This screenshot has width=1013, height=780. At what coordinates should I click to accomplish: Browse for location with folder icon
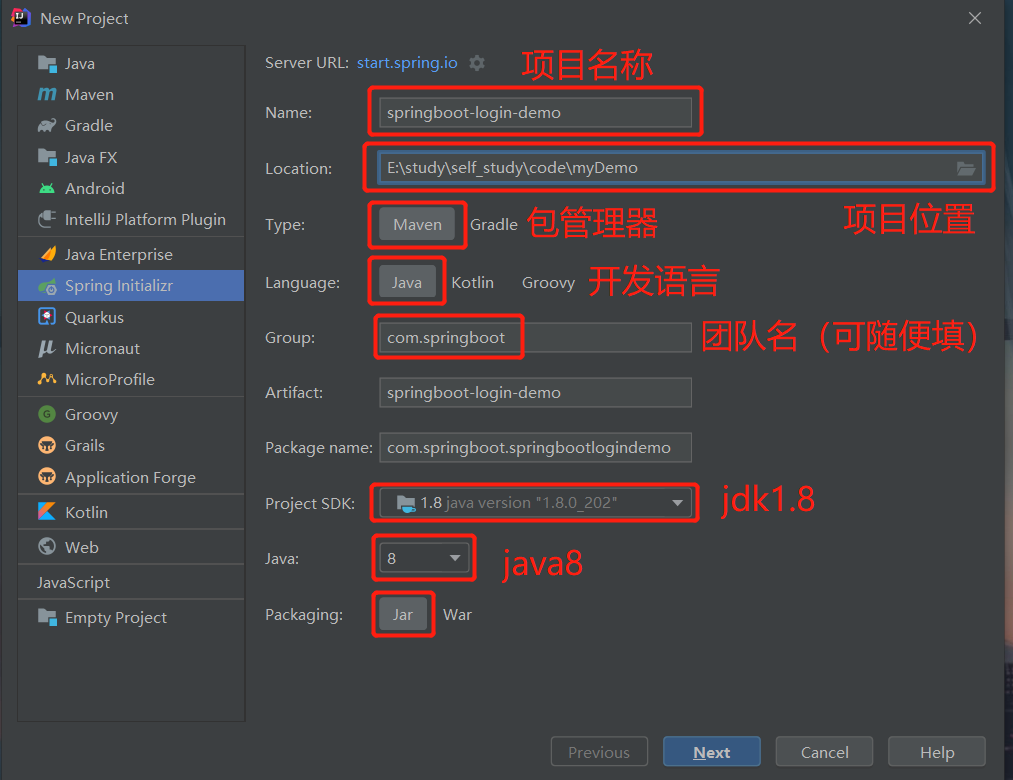coord(966,168)
